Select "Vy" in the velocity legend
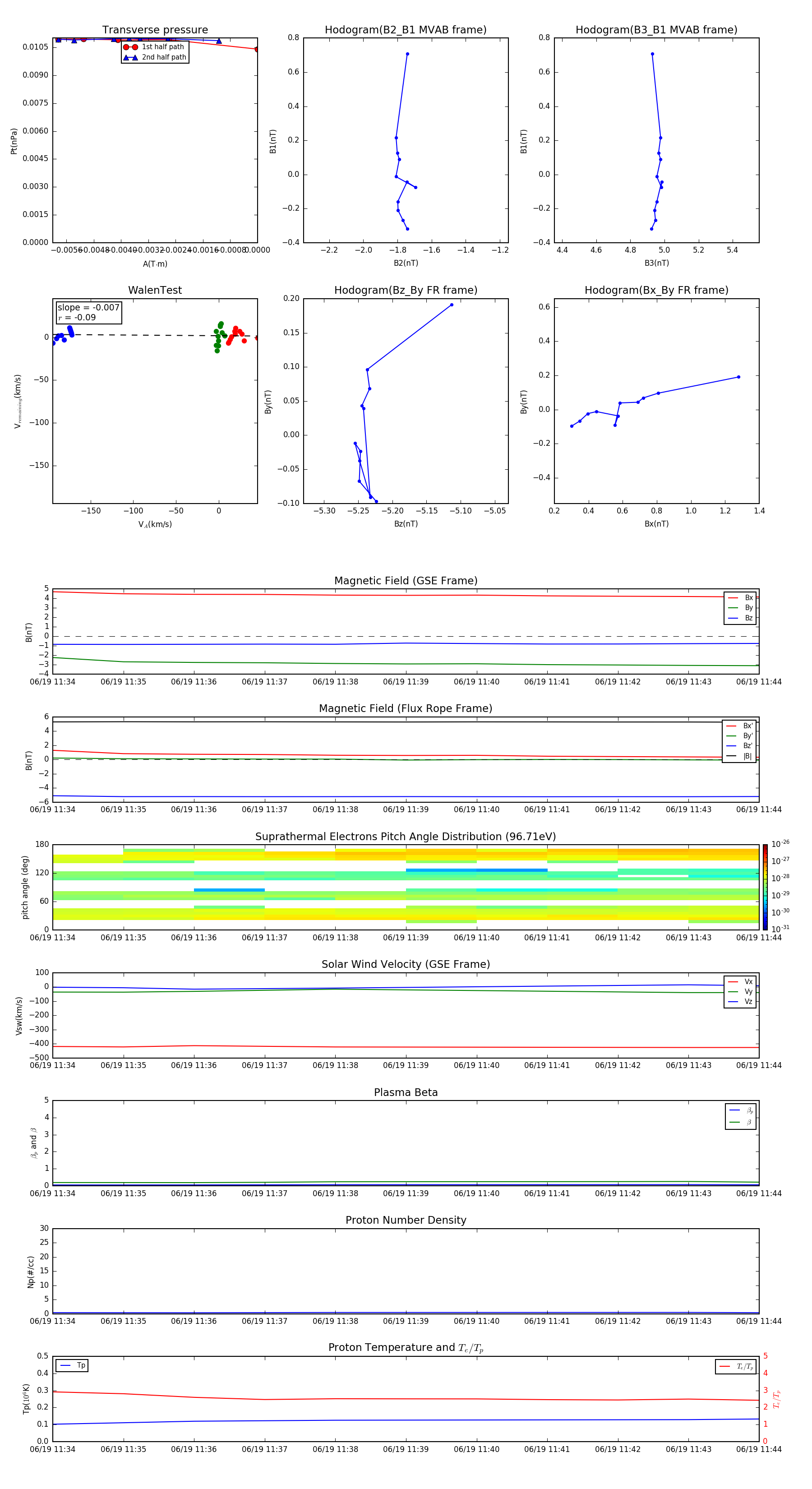Screen dimensions: 812x1489 [x=741, y=991]
